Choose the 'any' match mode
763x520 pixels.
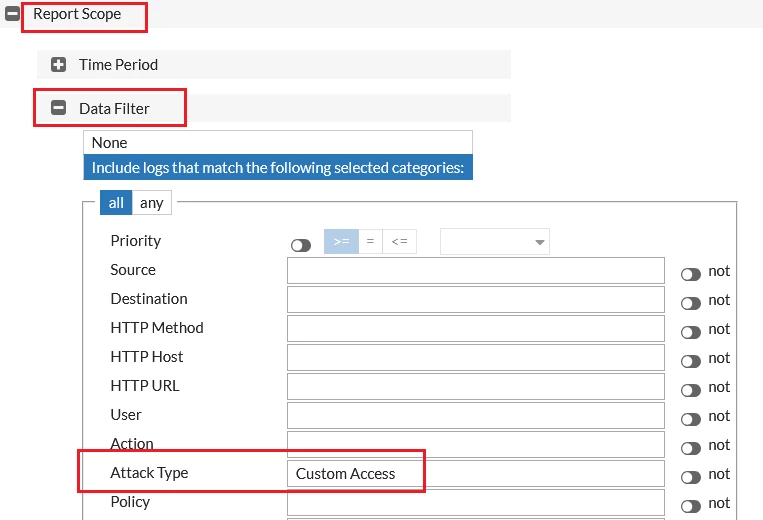coord(151,202)
